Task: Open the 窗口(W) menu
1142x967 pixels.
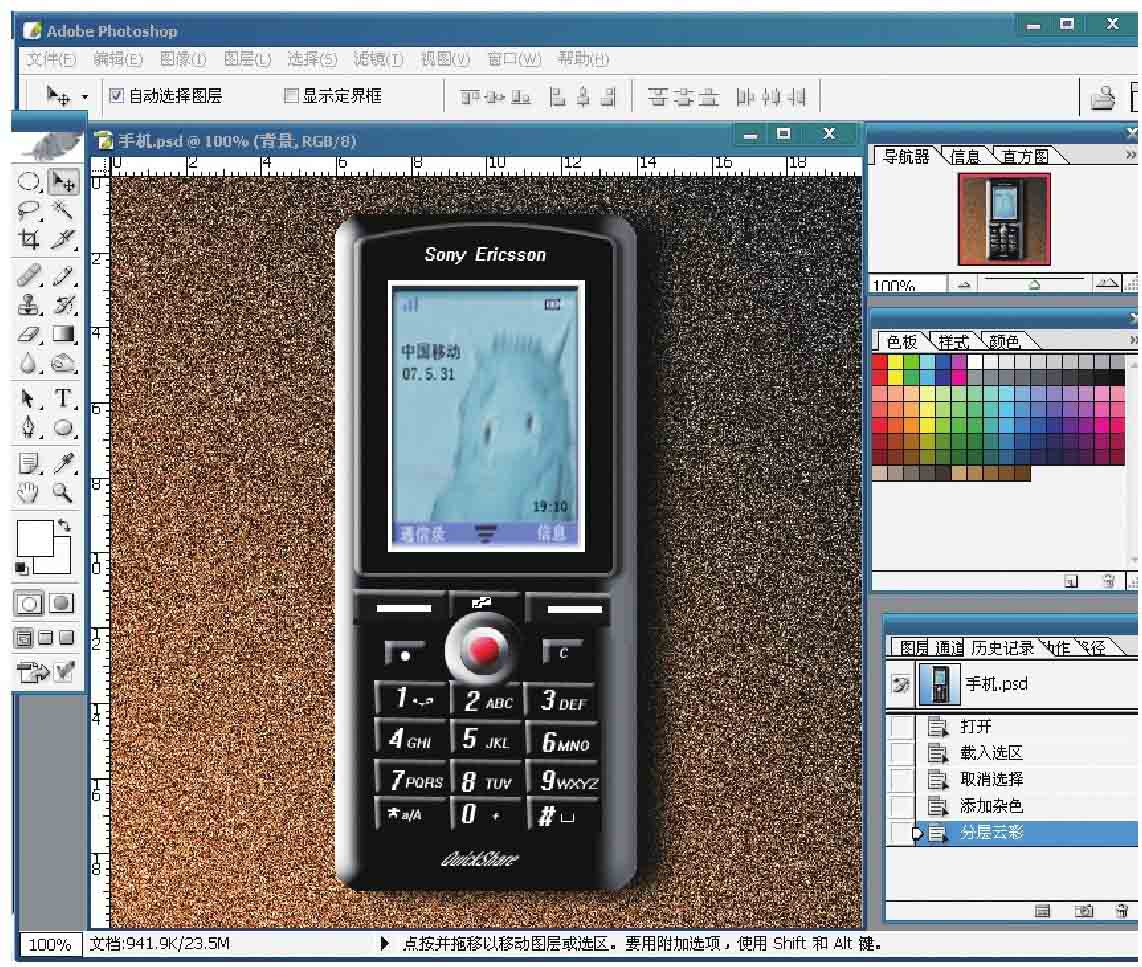Action: click(x=514, y=59)
